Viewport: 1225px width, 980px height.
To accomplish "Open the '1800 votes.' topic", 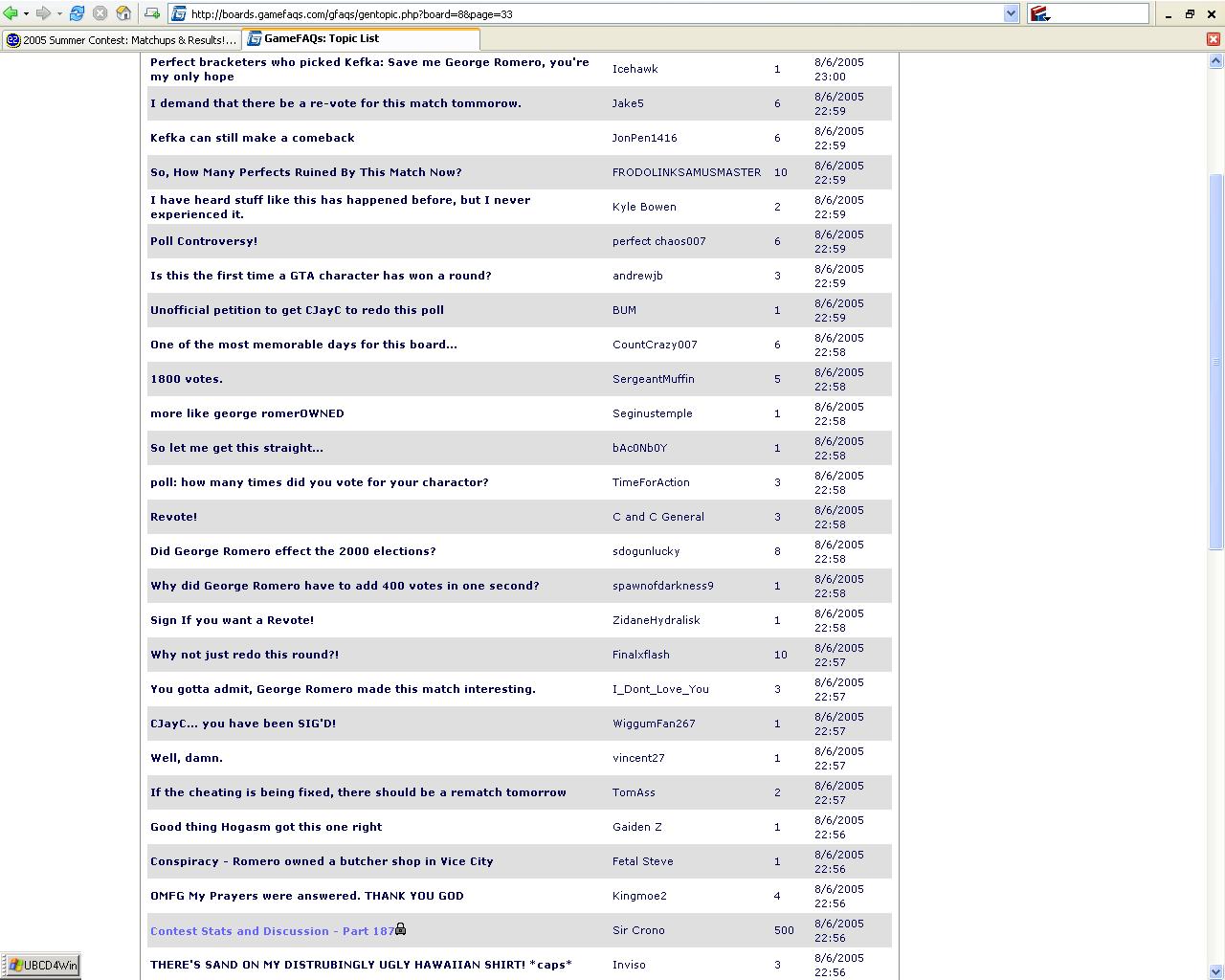I will coord(187,379).
